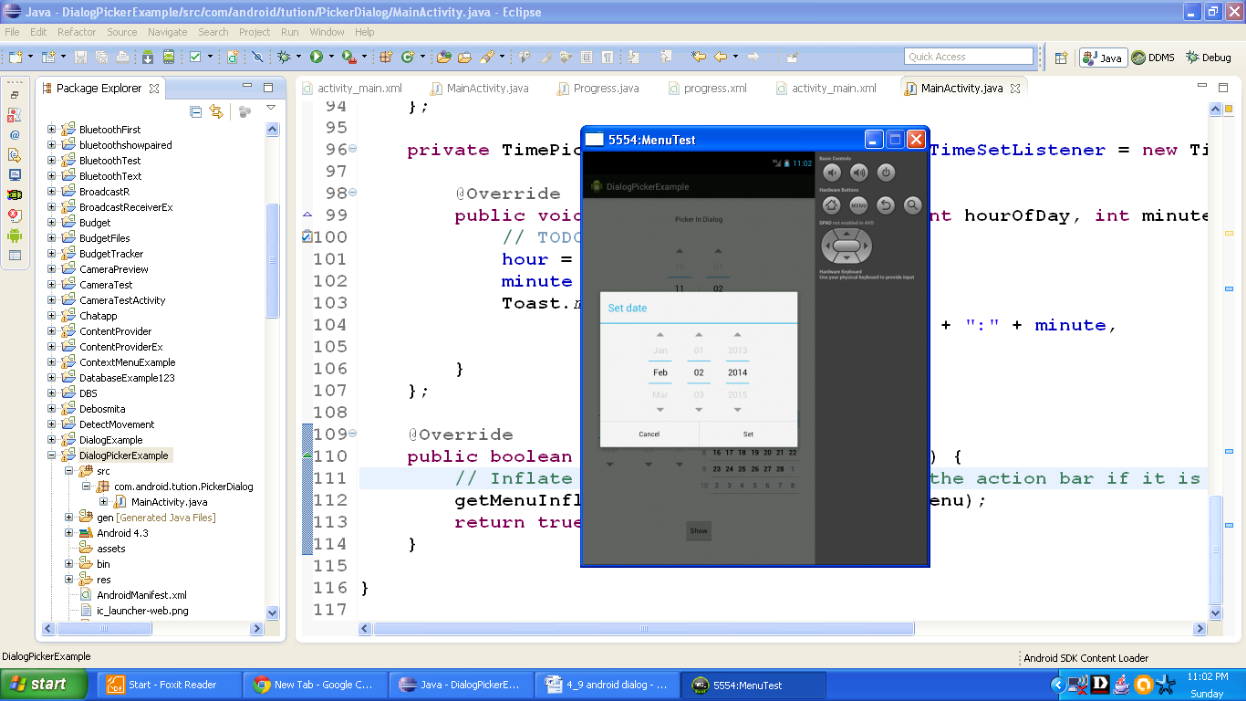
Task: Open Foxit Reader from the taskbar
Action: 170,685
